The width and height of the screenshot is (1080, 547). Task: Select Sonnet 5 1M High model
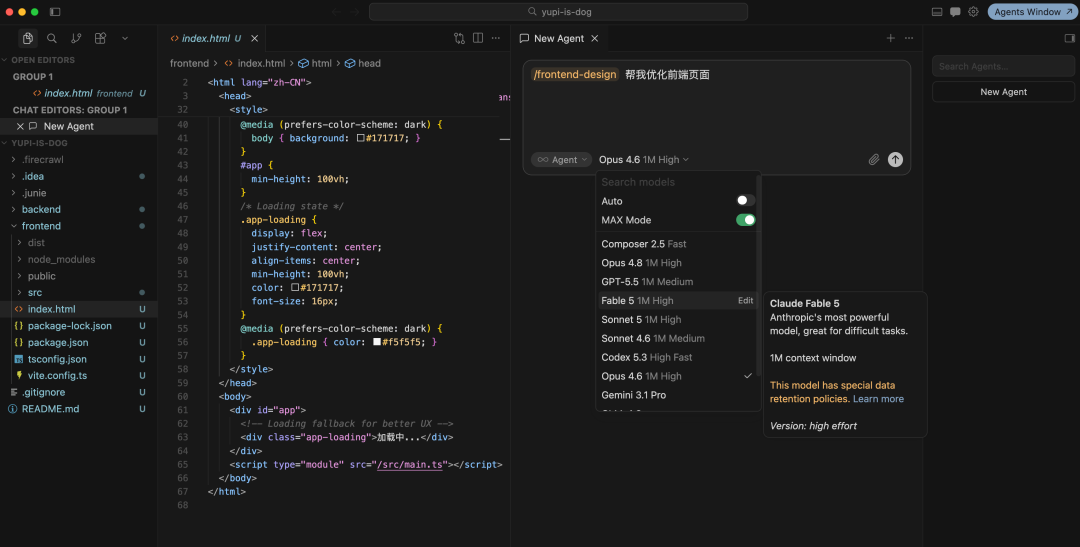(x=677, y=320)
